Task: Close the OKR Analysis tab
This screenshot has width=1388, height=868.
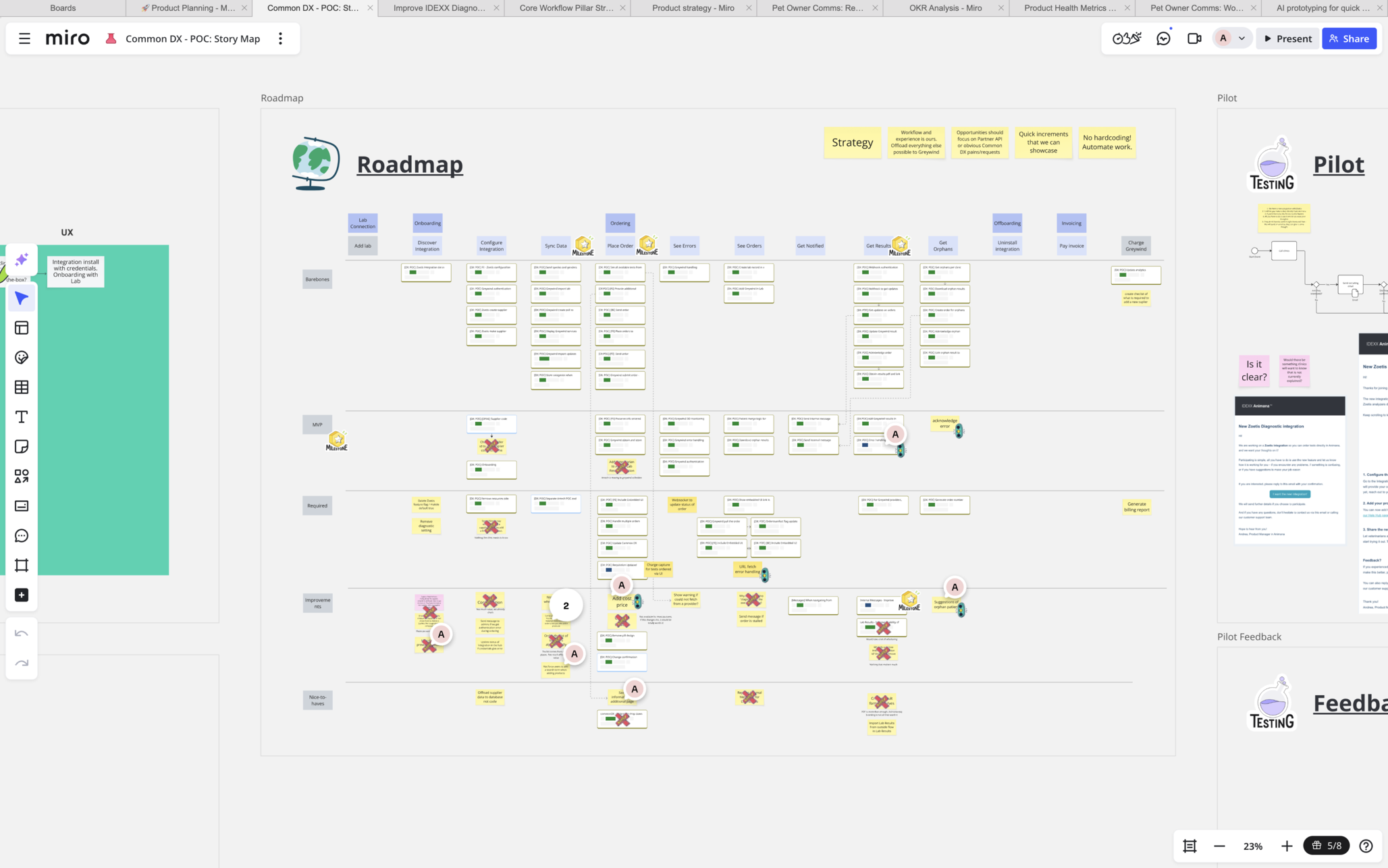Action: coord(1000,8)
